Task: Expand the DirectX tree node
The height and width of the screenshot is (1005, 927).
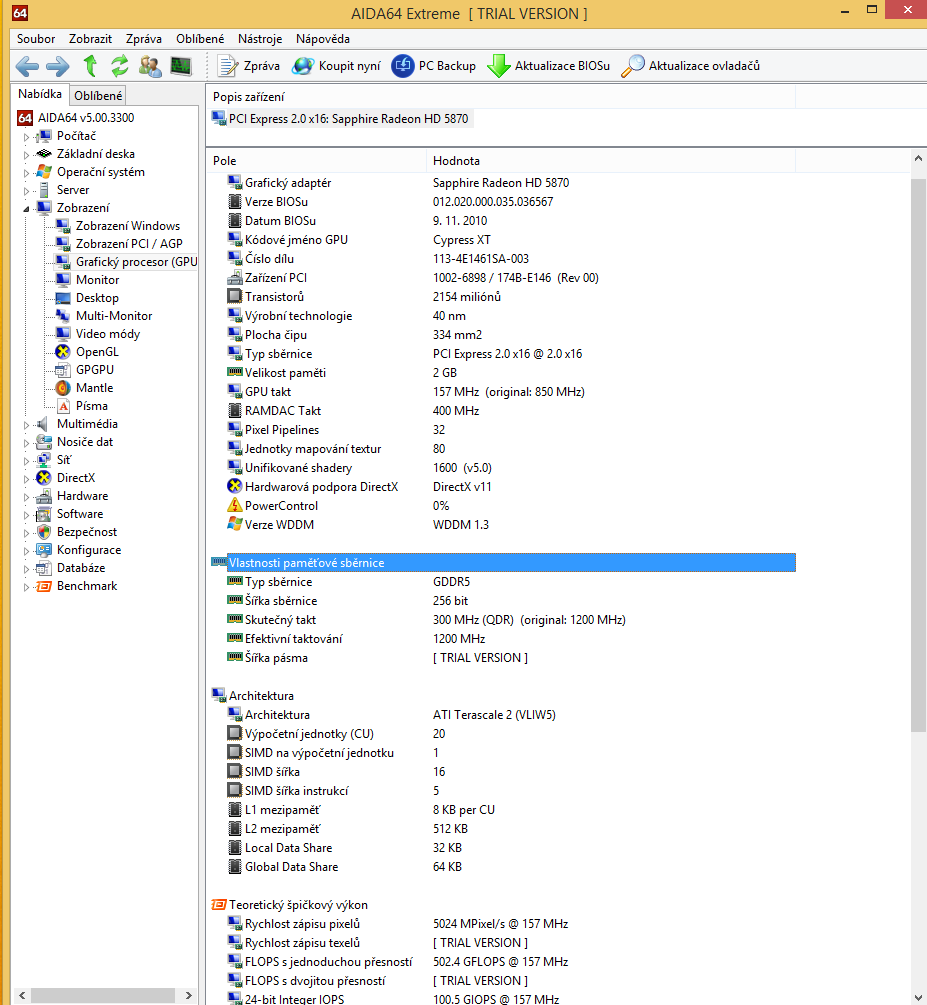Action: 26,478
